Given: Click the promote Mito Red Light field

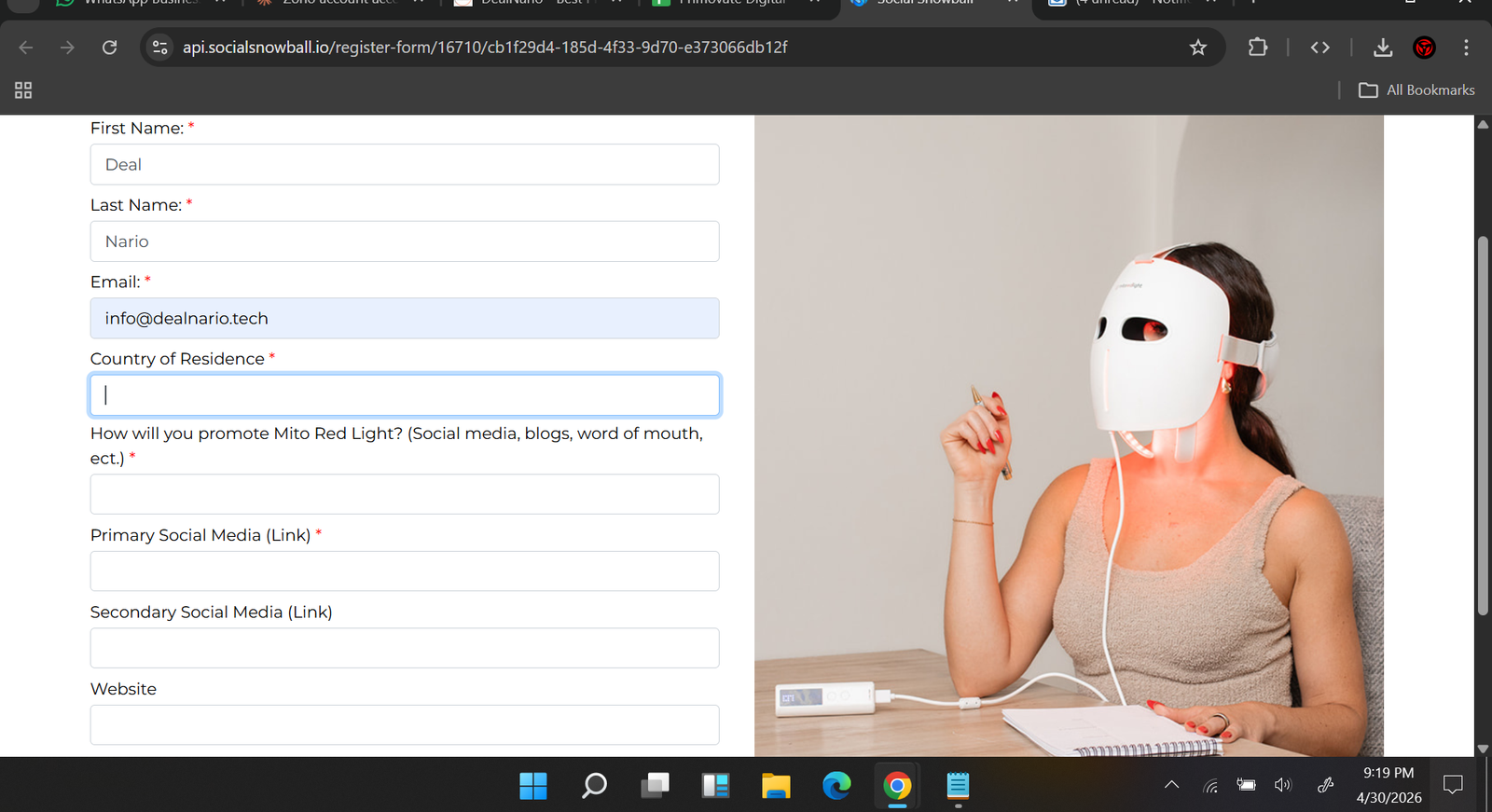Looking at the screenshot, I should [405, 494].
